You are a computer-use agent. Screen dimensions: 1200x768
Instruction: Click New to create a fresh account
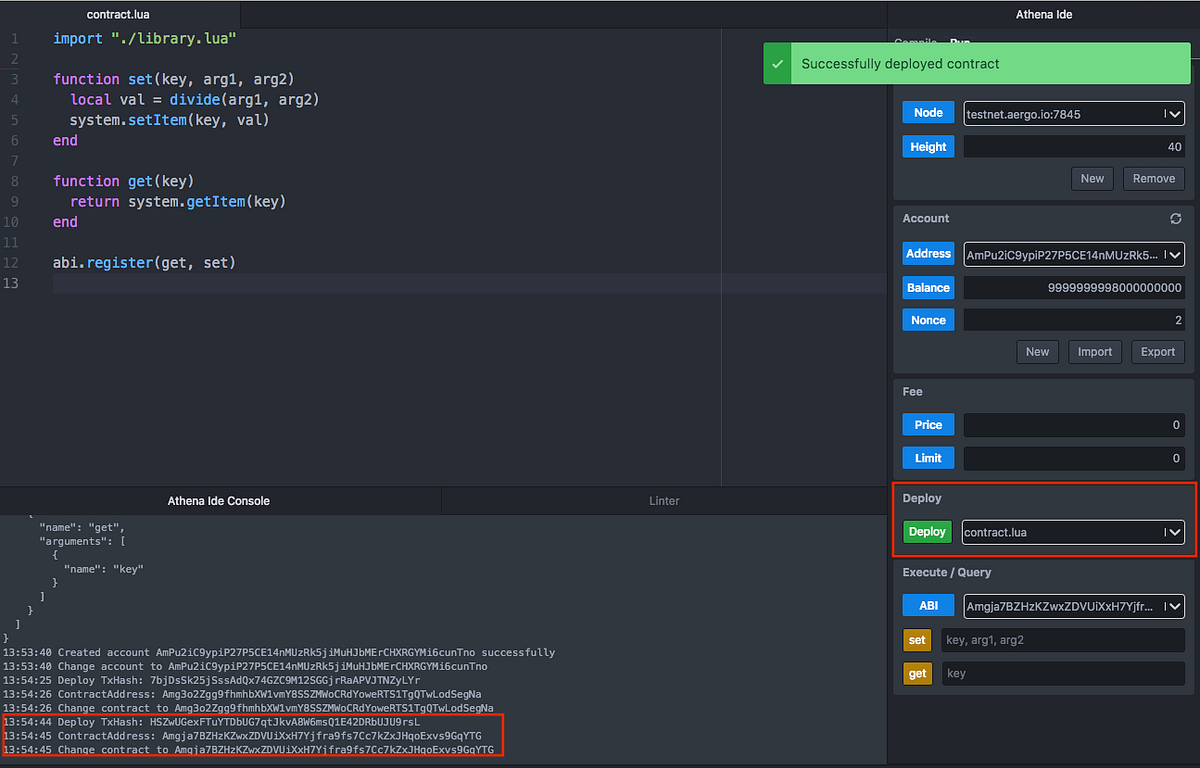pyautogui.click(x=1037, y=351)
